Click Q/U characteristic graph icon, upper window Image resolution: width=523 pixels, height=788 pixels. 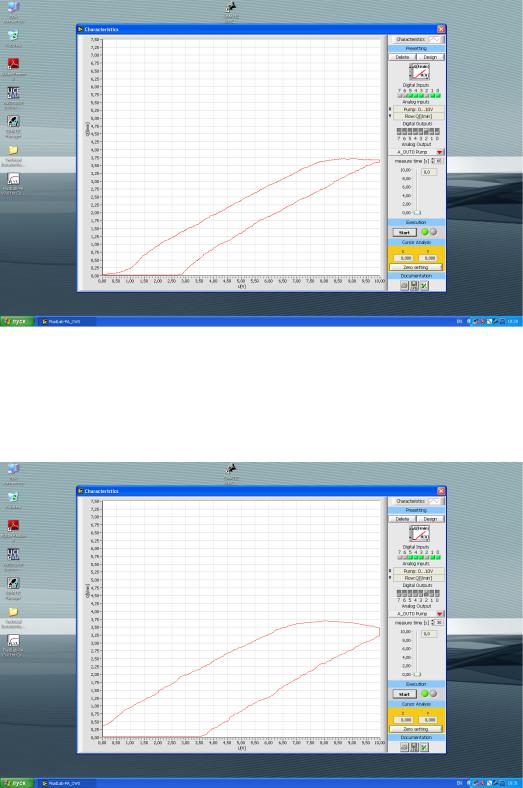(419, 72)
